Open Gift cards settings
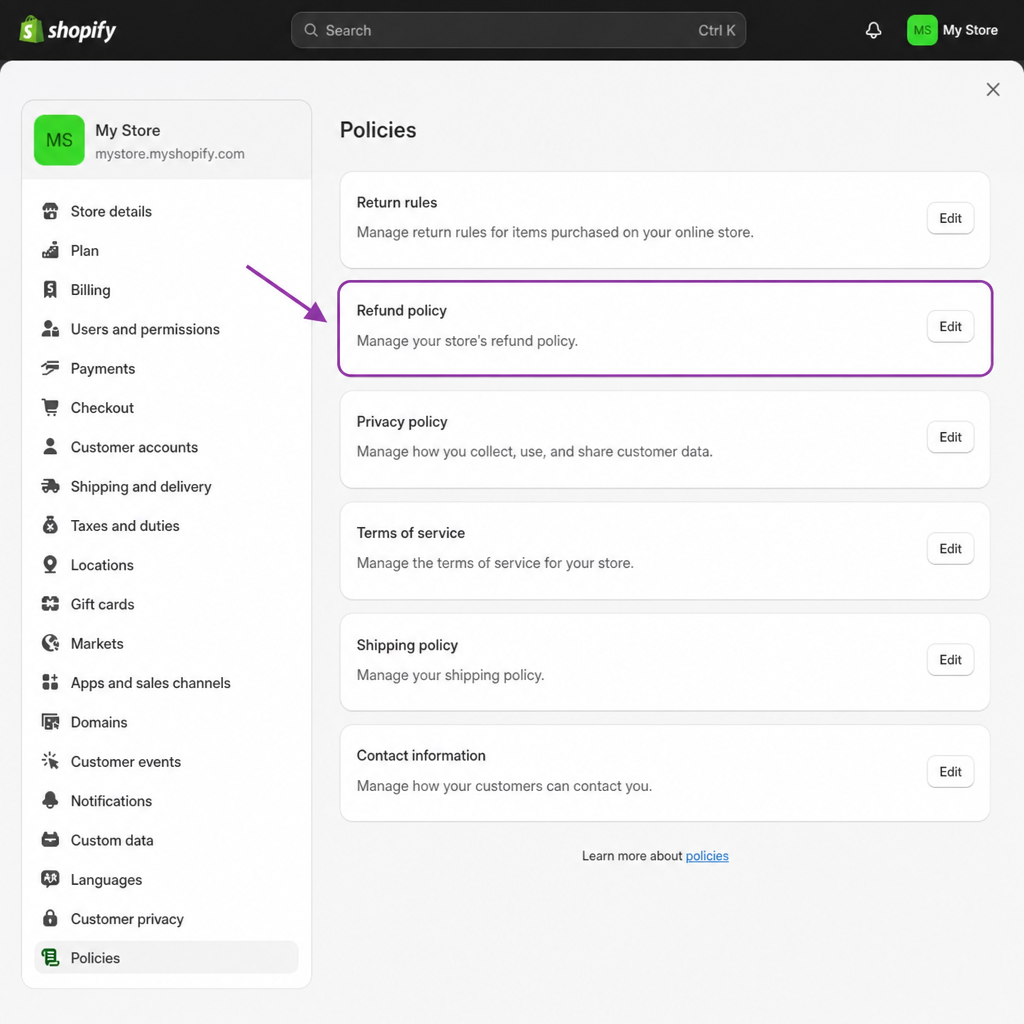This screenshot has width=1024, height=1024. pos(167,604)
